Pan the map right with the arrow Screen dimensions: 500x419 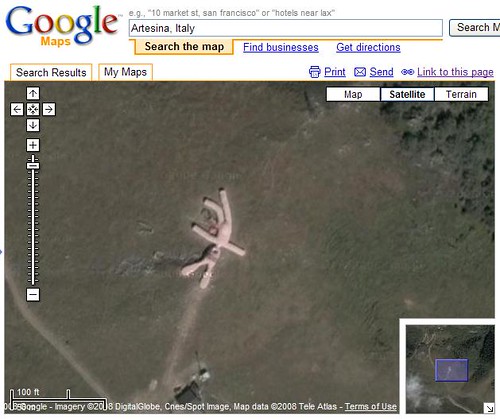[x=49, y=109]
